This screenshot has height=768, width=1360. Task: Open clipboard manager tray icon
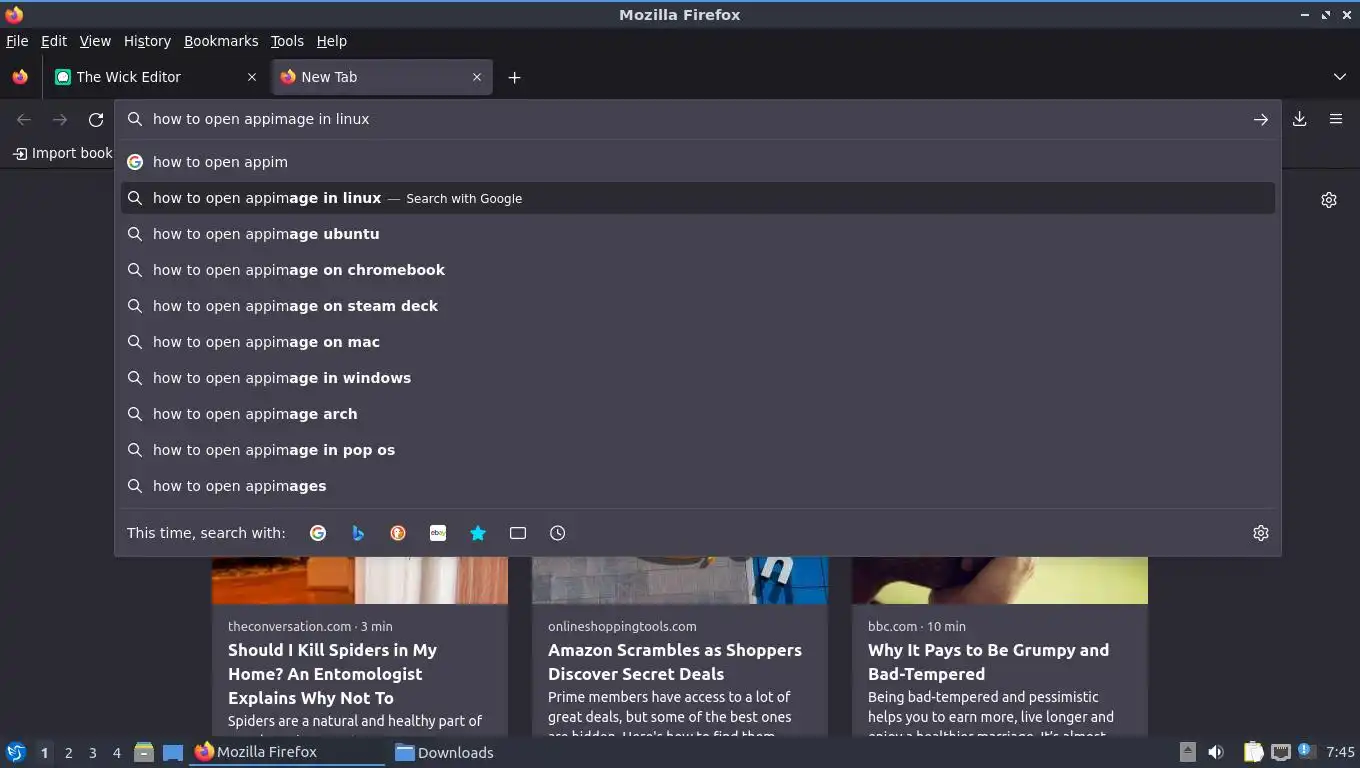pyautogui.click(x=1253, y=752)
